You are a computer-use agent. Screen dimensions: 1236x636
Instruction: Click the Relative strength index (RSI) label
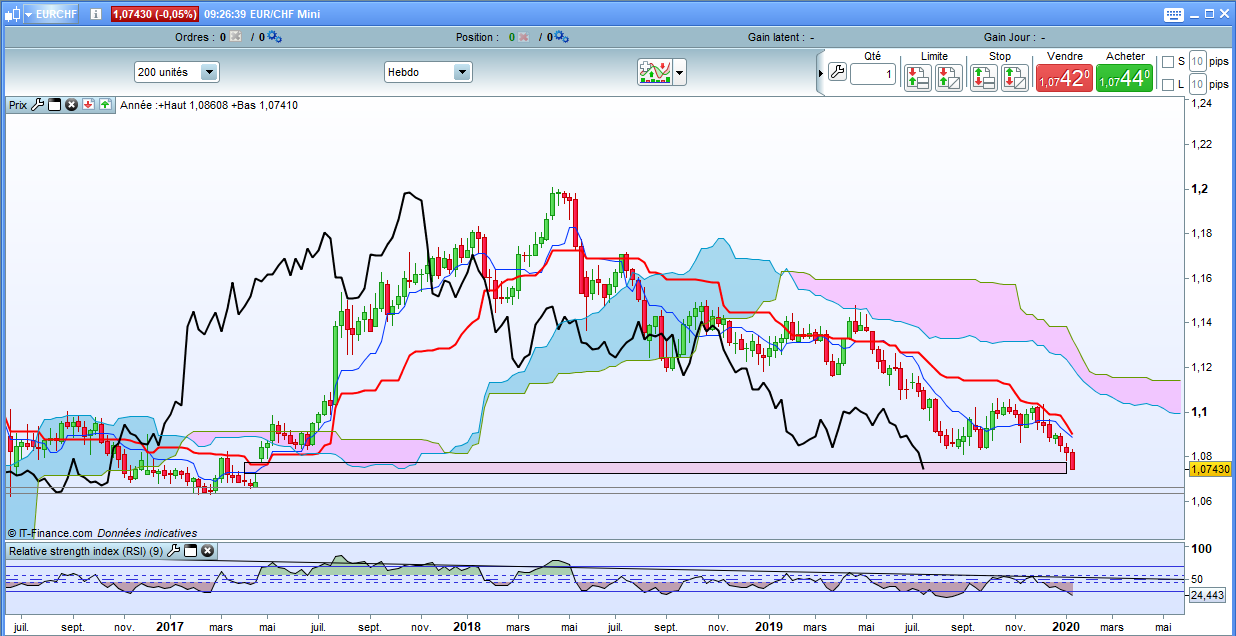coord(86,550)
